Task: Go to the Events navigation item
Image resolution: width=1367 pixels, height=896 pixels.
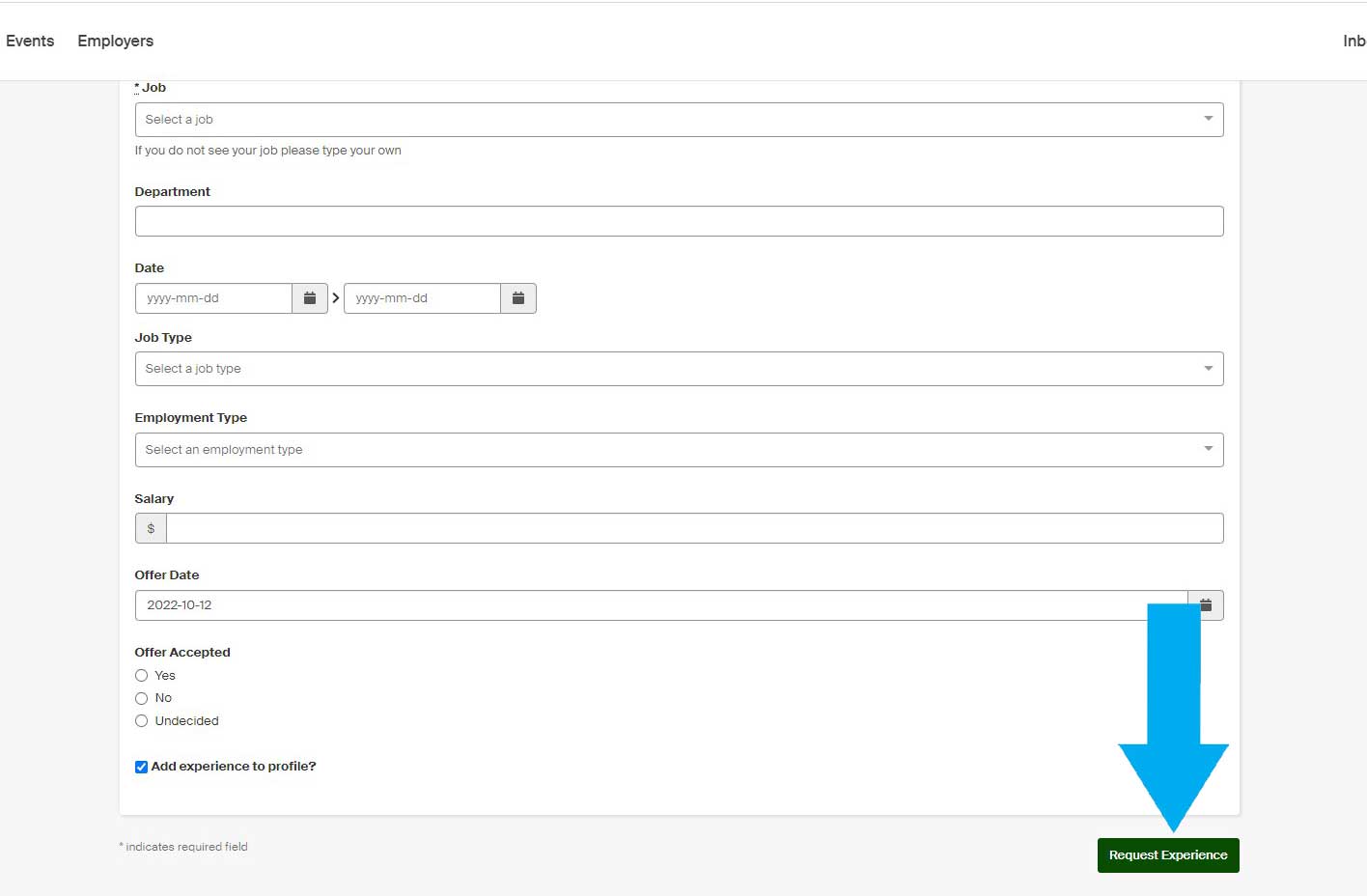Action: click(x=30, y=41)
